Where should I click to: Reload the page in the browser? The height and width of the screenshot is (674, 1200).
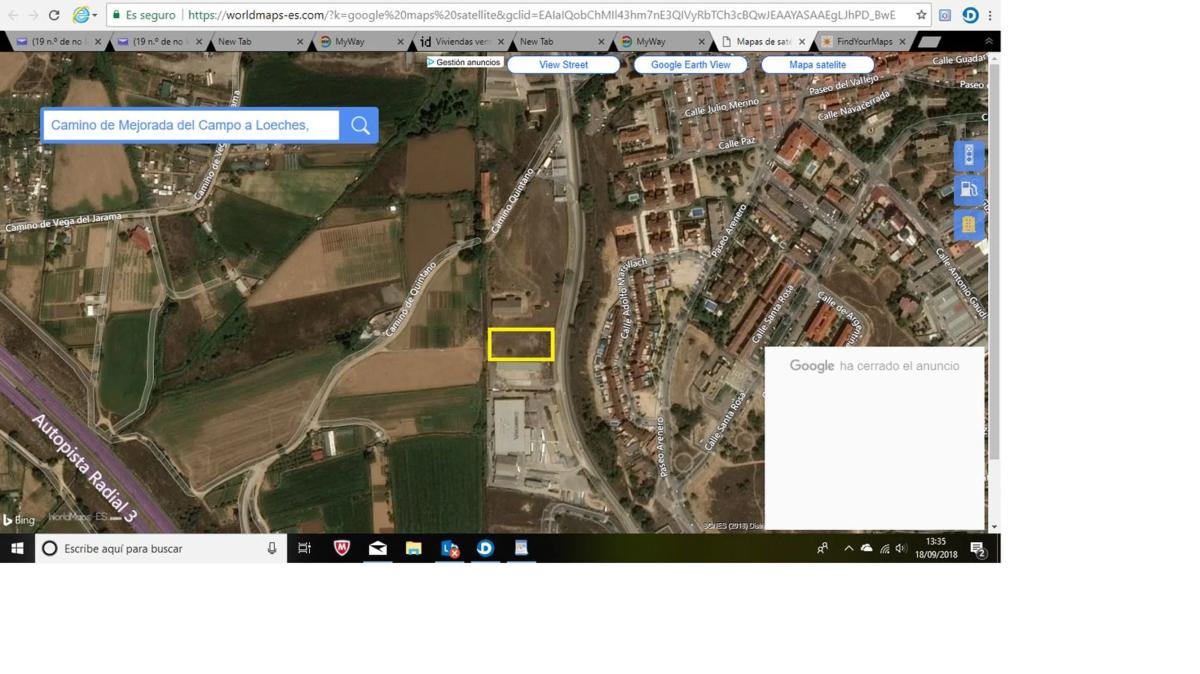[x=54, y=15]
